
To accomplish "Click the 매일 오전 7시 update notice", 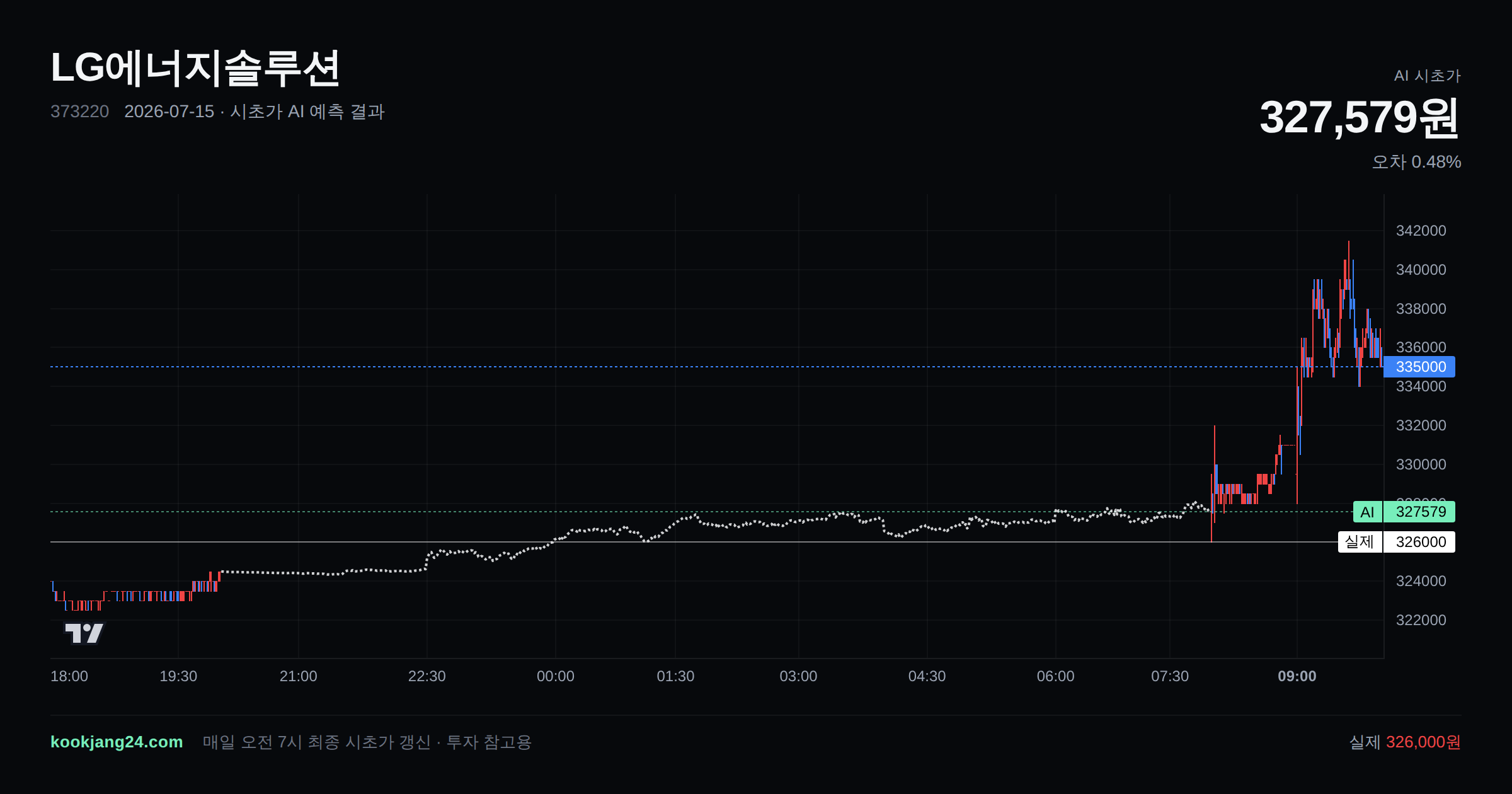I will [367, 742].
